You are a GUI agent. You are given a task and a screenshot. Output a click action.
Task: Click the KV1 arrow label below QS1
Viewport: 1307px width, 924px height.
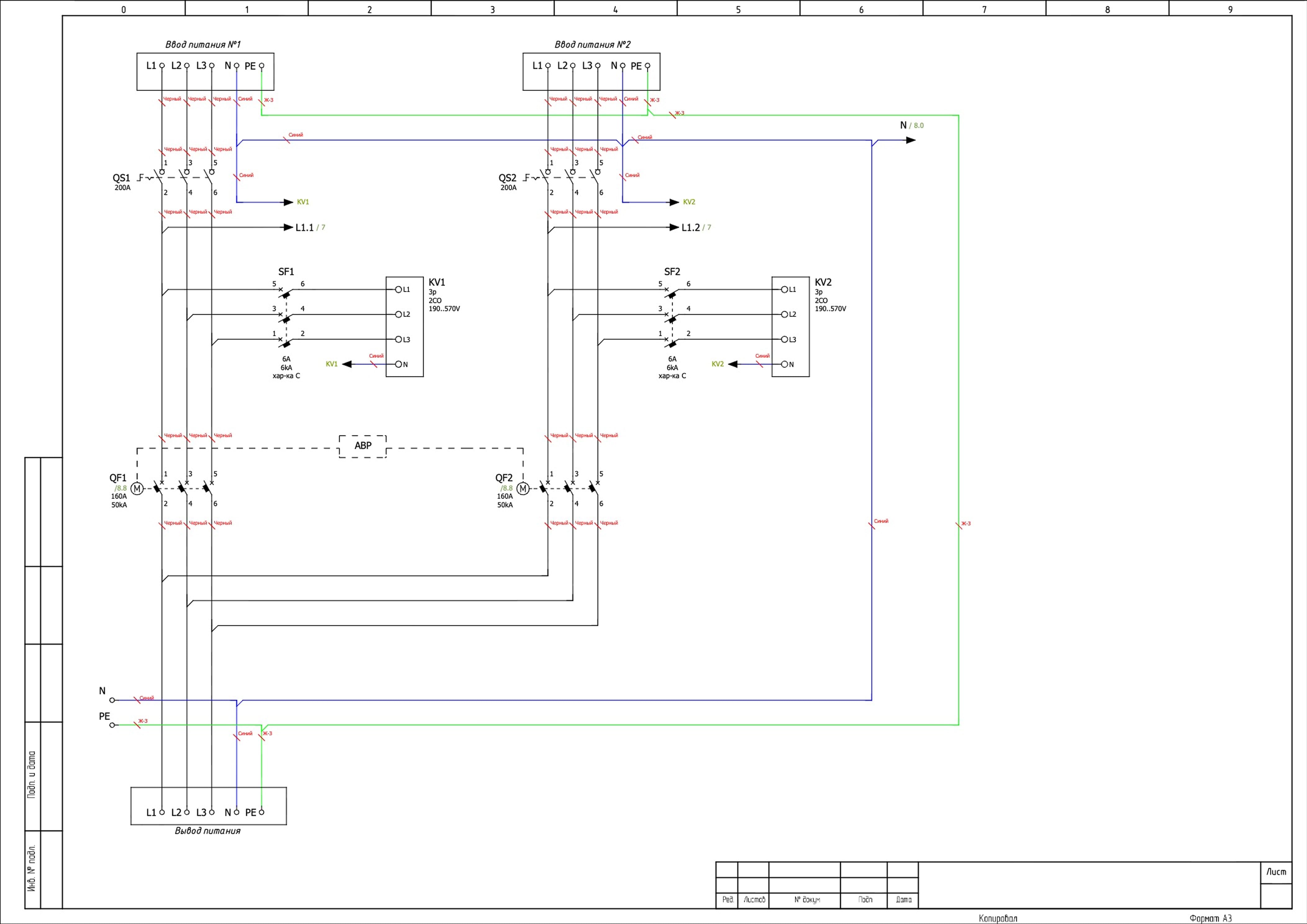tap(303, 202)
